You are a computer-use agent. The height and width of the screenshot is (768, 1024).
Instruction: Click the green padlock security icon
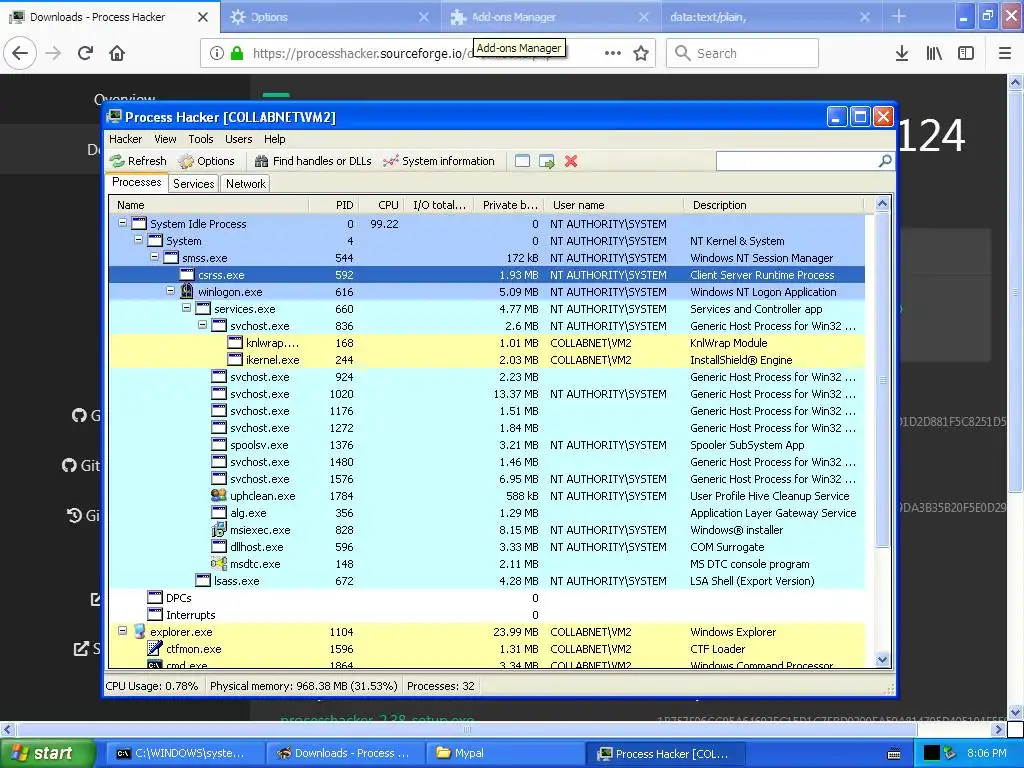tap(237, 53)
